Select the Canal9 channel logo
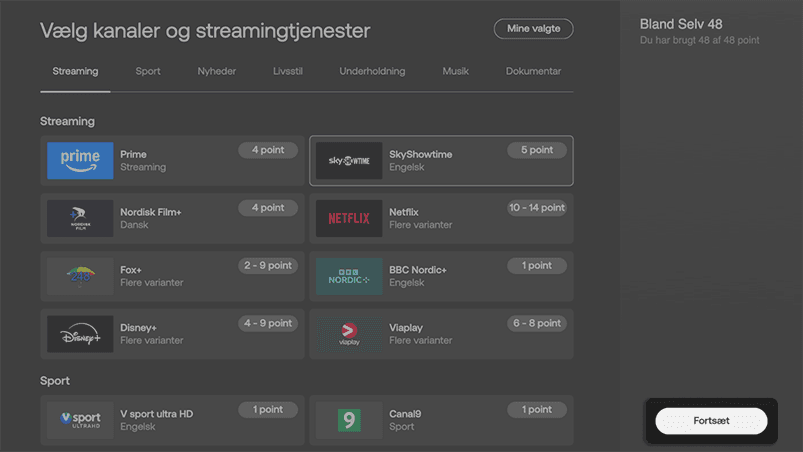 coord(349,420)
